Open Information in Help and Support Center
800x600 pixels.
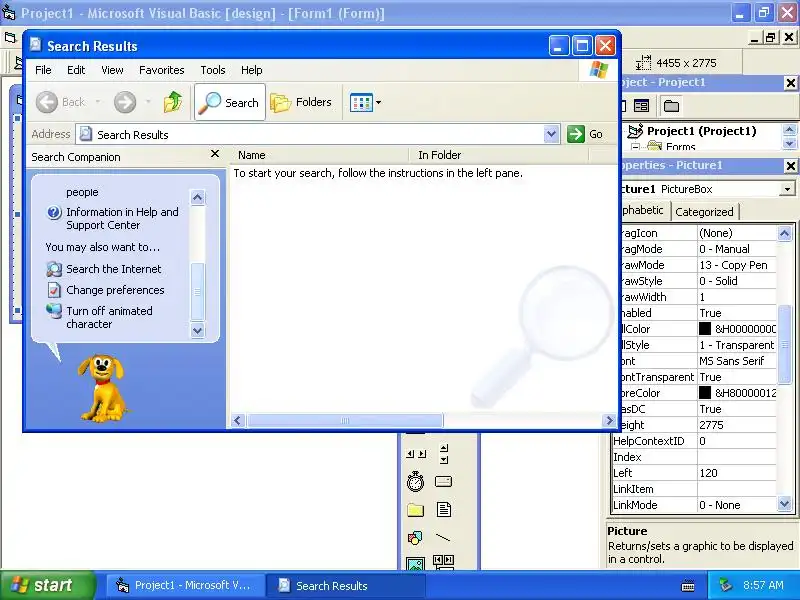coord(122,218)
